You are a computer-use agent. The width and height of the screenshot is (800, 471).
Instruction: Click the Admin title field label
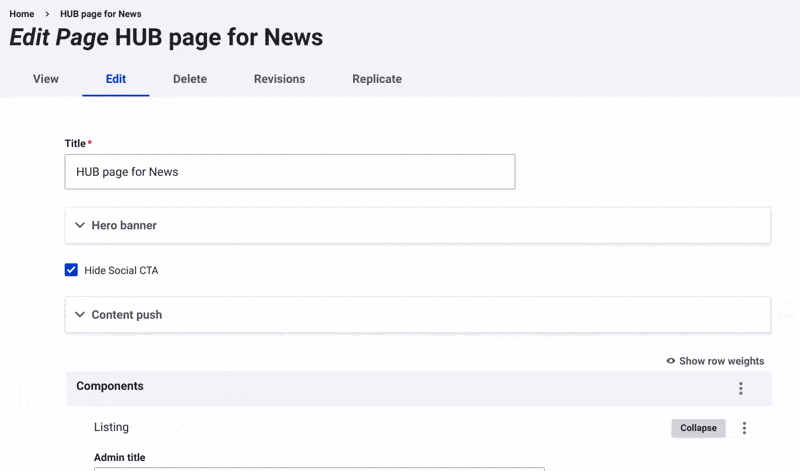[119, 457]
